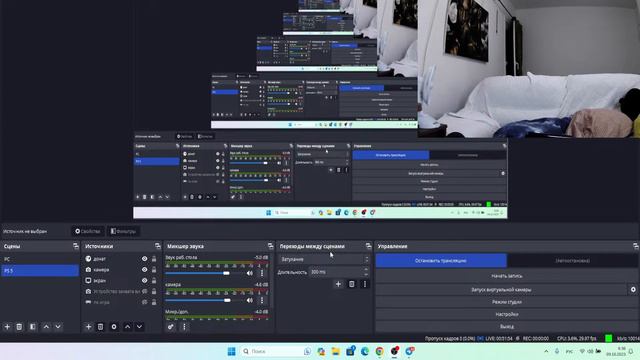Open transition properties dots menu
The image size is (640, 360).
pyautogui.click(x=365, y=284)
